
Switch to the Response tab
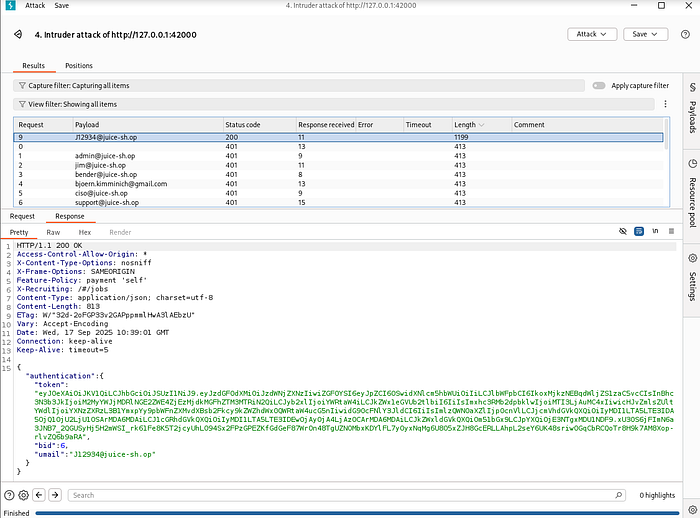[70, 216]
